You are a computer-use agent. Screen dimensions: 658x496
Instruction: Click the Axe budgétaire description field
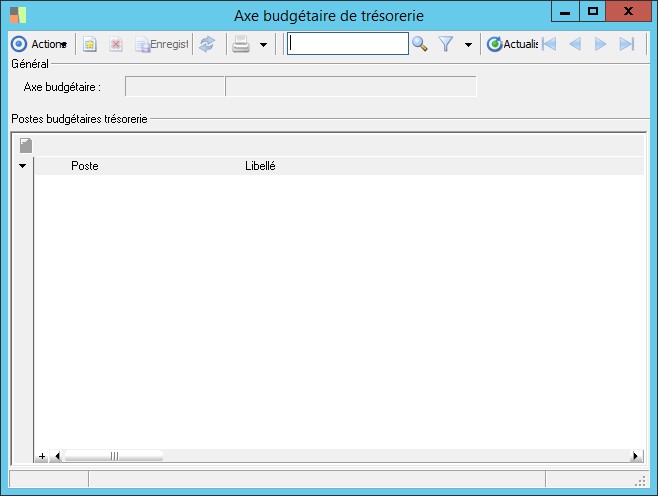(x=351, y=86)
